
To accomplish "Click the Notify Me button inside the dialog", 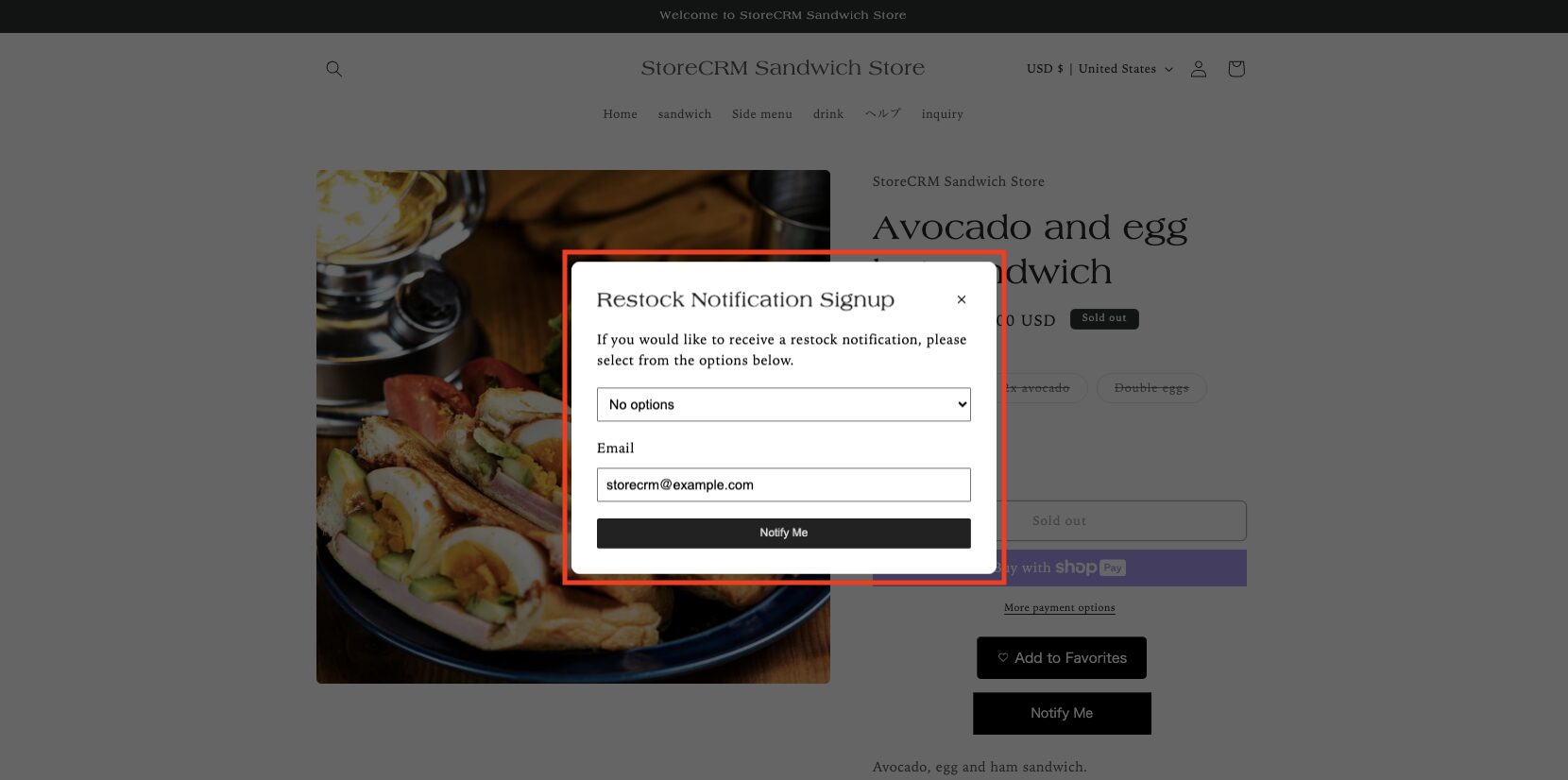I will pyautogui.click(x=783, y=533).
